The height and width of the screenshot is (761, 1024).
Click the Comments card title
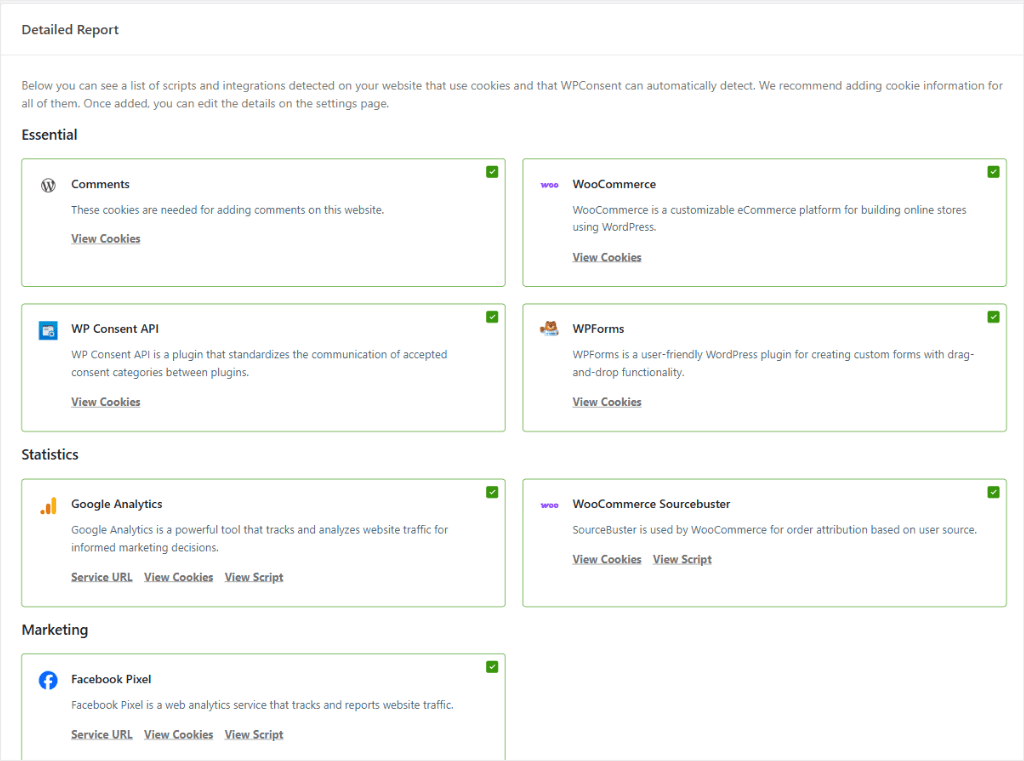(x=100, y=184)
